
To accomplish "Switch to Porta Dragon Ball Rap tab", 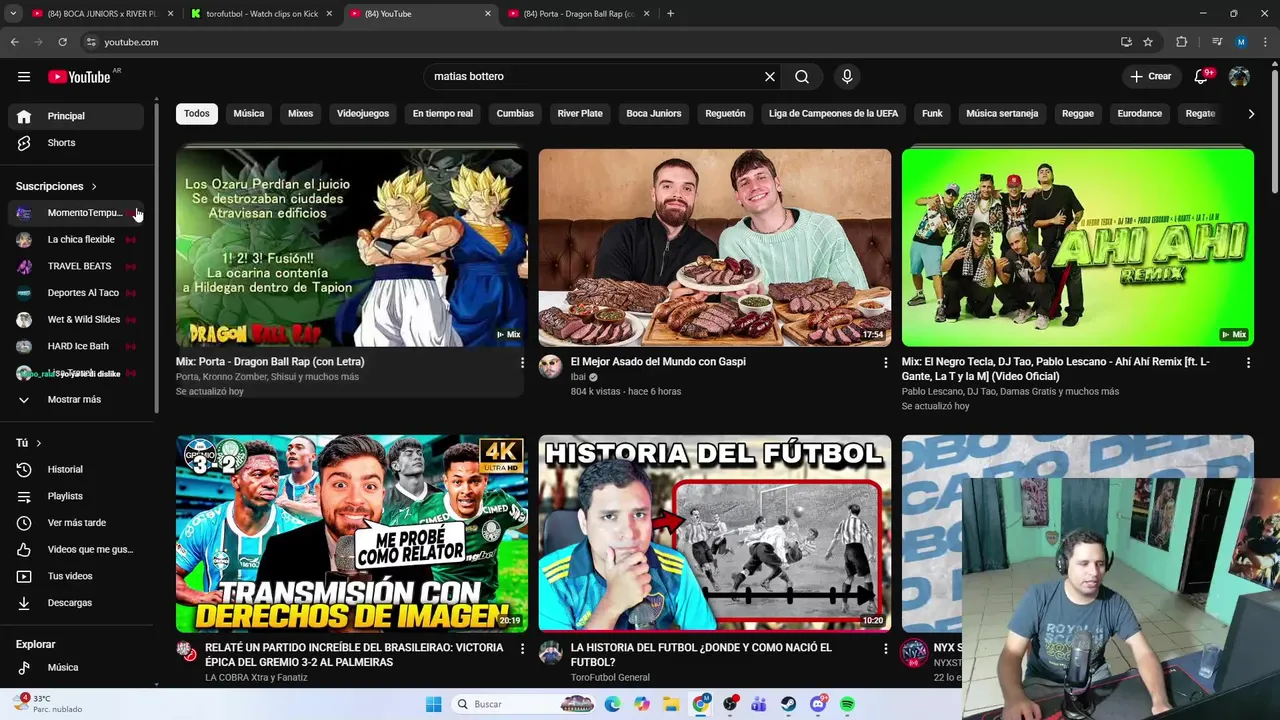I will (580, 14).
